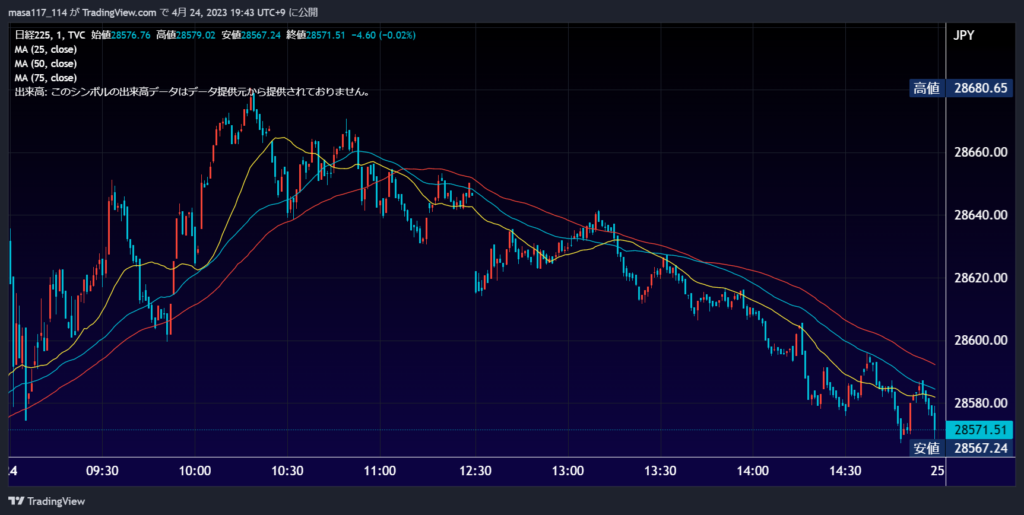Click the 28580.00 price axis label
The height and width of the screenshot is (515, 1024).
click(980, 403)
